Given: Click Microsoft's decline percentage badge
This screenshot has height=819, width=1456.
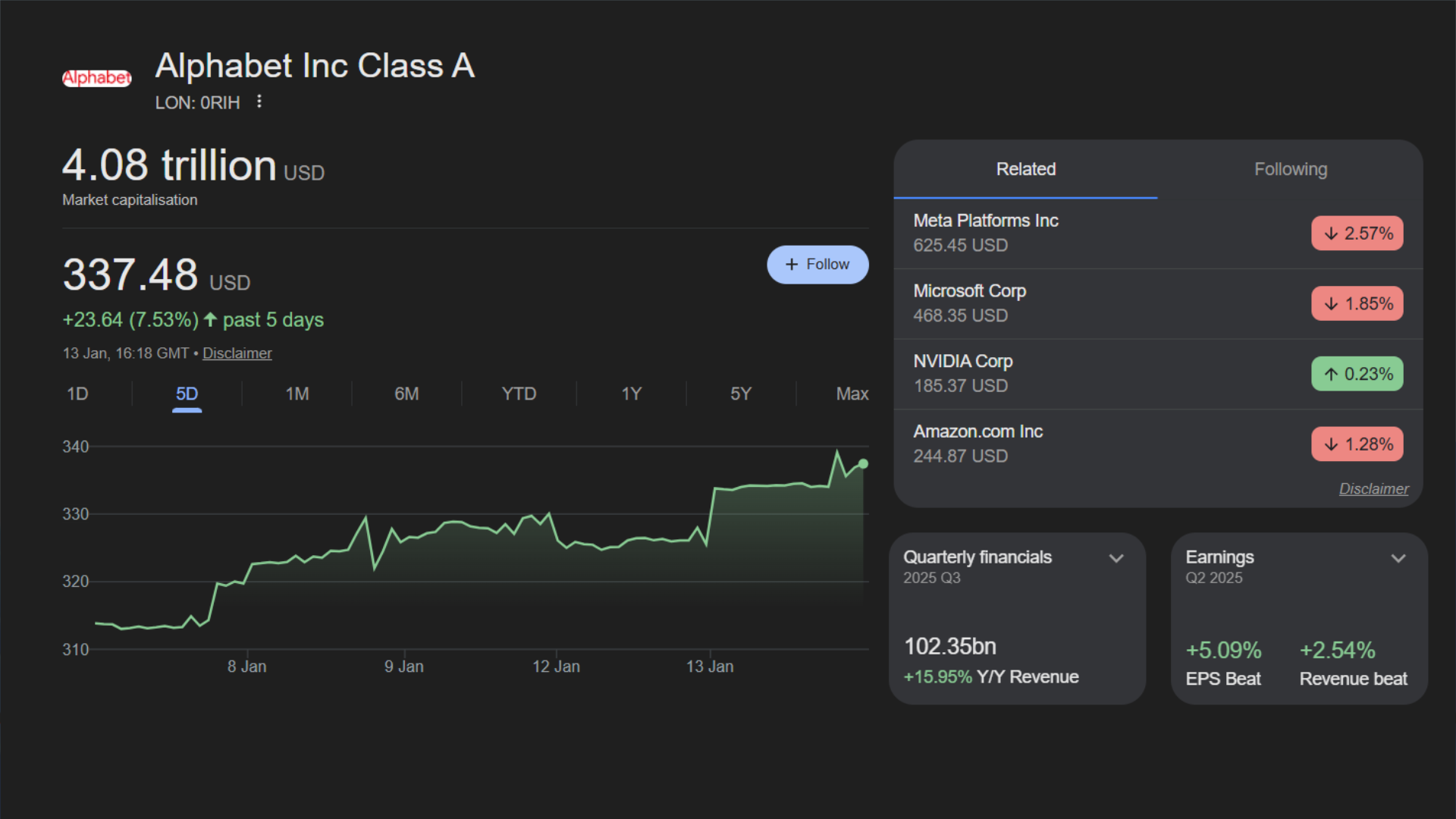Looking at the screenshot, I should click(x=1357, y=303).
